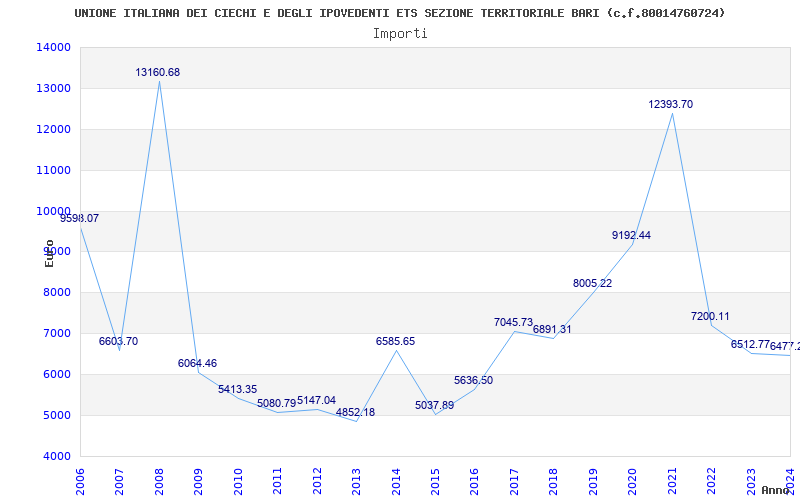Click the x-axis year 2010

238,482
